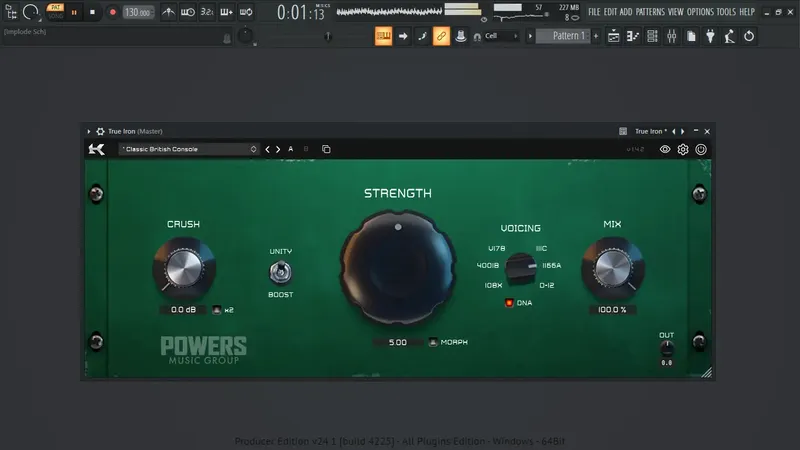The image size is (800, 450).
Task: Go to previous preset with left chevron
Action: (267, 149)
